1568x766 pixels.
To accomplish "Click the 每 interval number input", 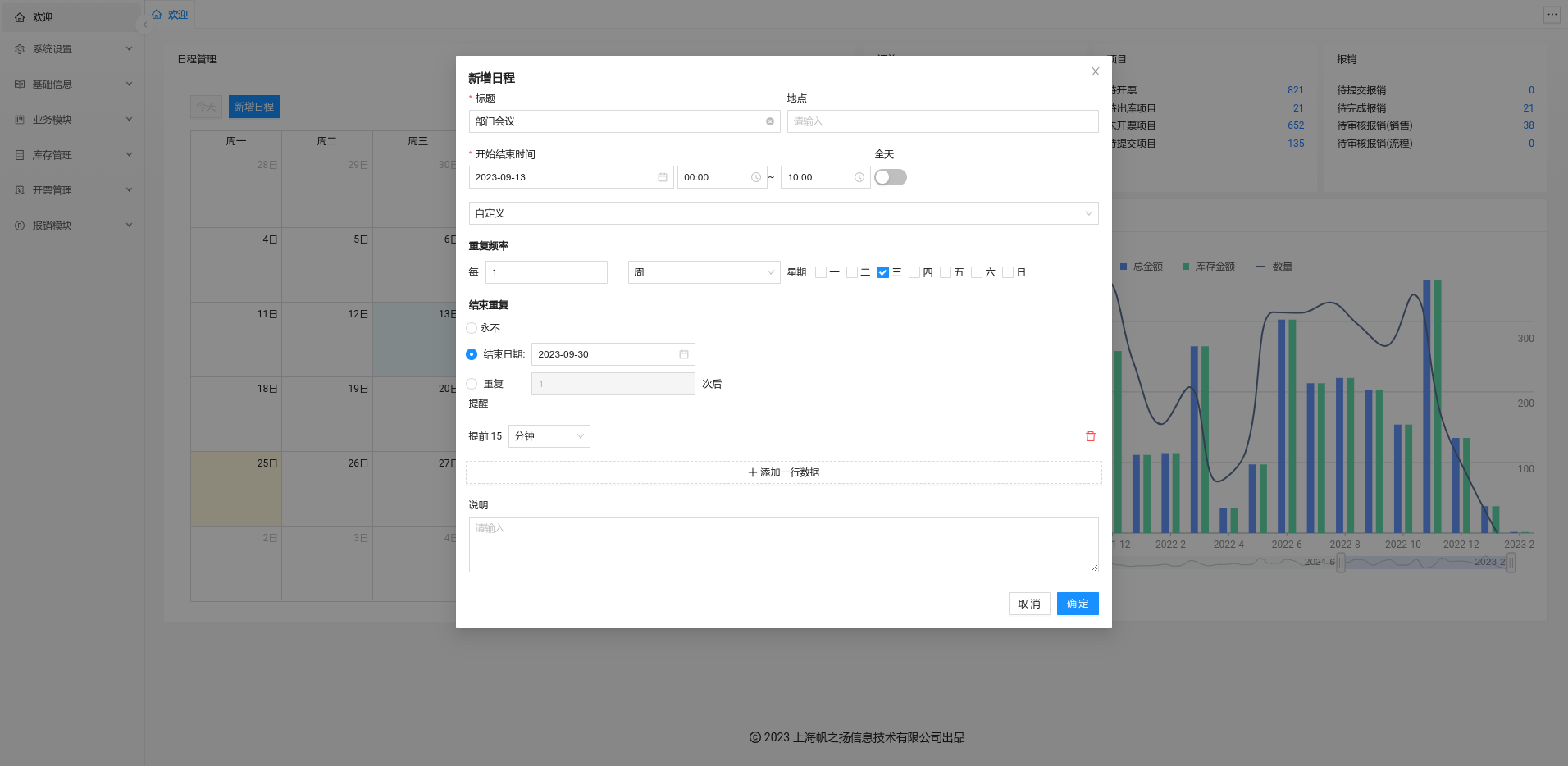I will pos(546,272).
